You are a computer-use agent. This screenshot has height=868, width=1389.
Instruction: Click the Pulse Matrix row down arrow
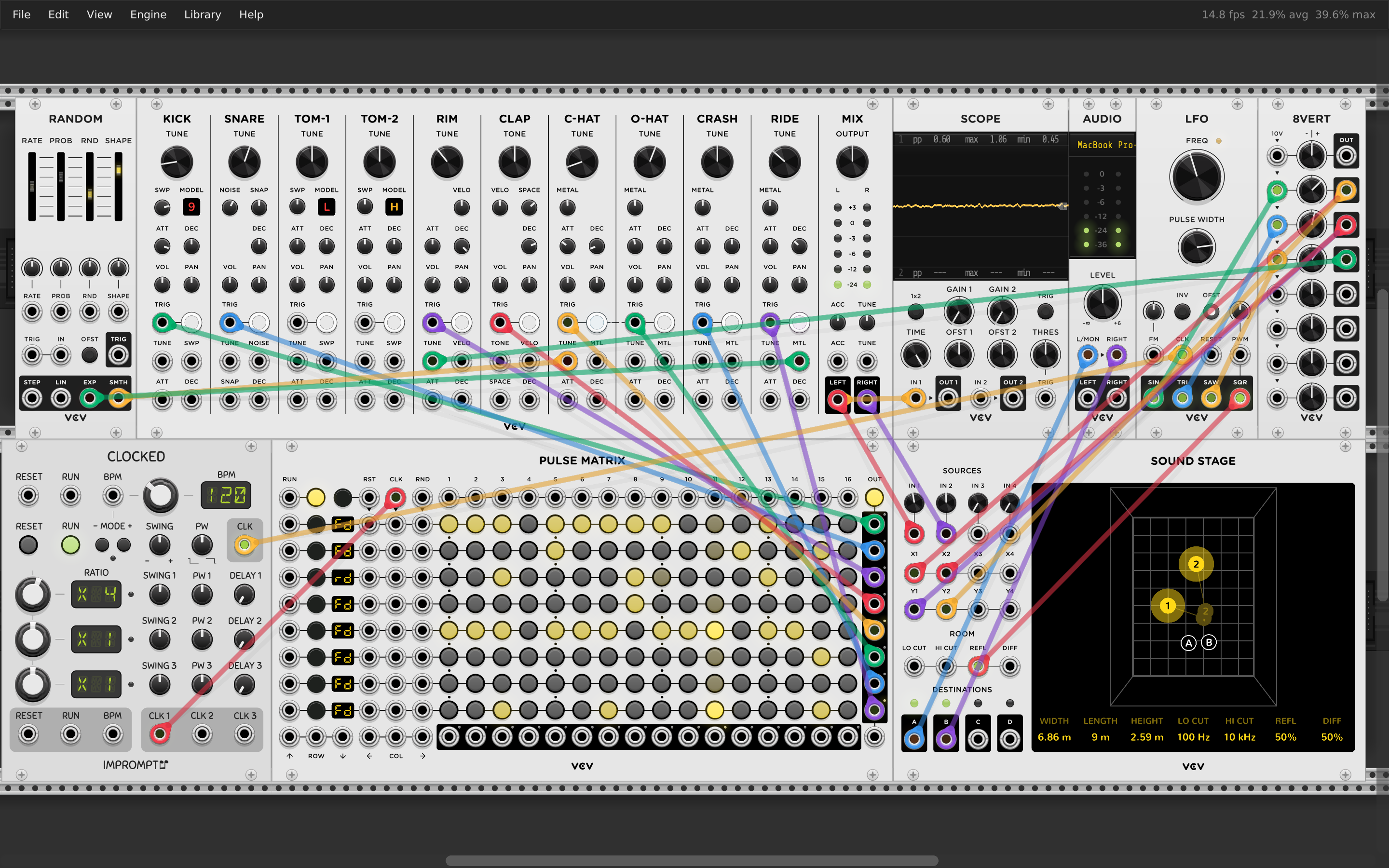click(342, 756)
